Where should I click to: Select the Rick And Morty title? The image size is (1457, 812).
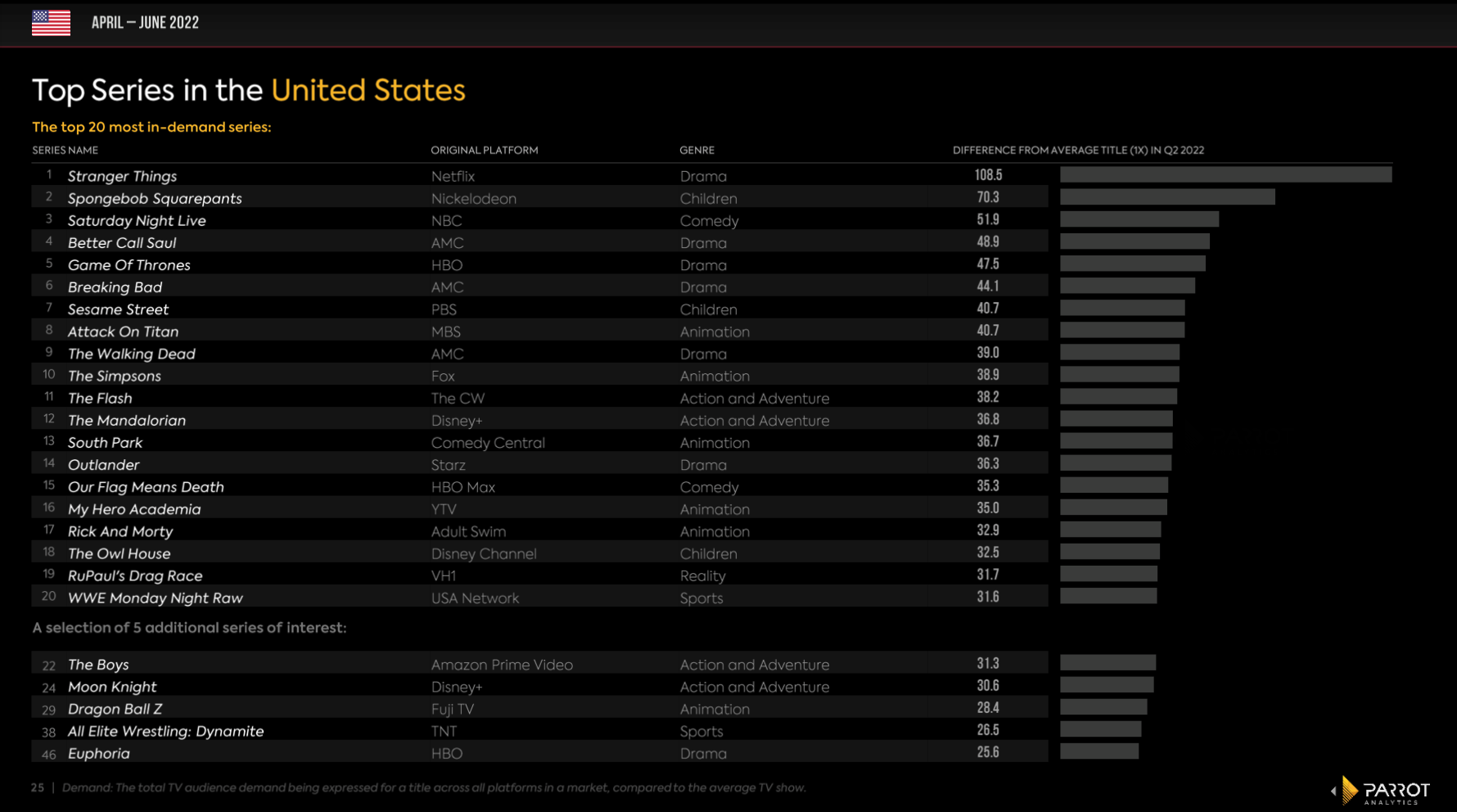coord(120,530)
